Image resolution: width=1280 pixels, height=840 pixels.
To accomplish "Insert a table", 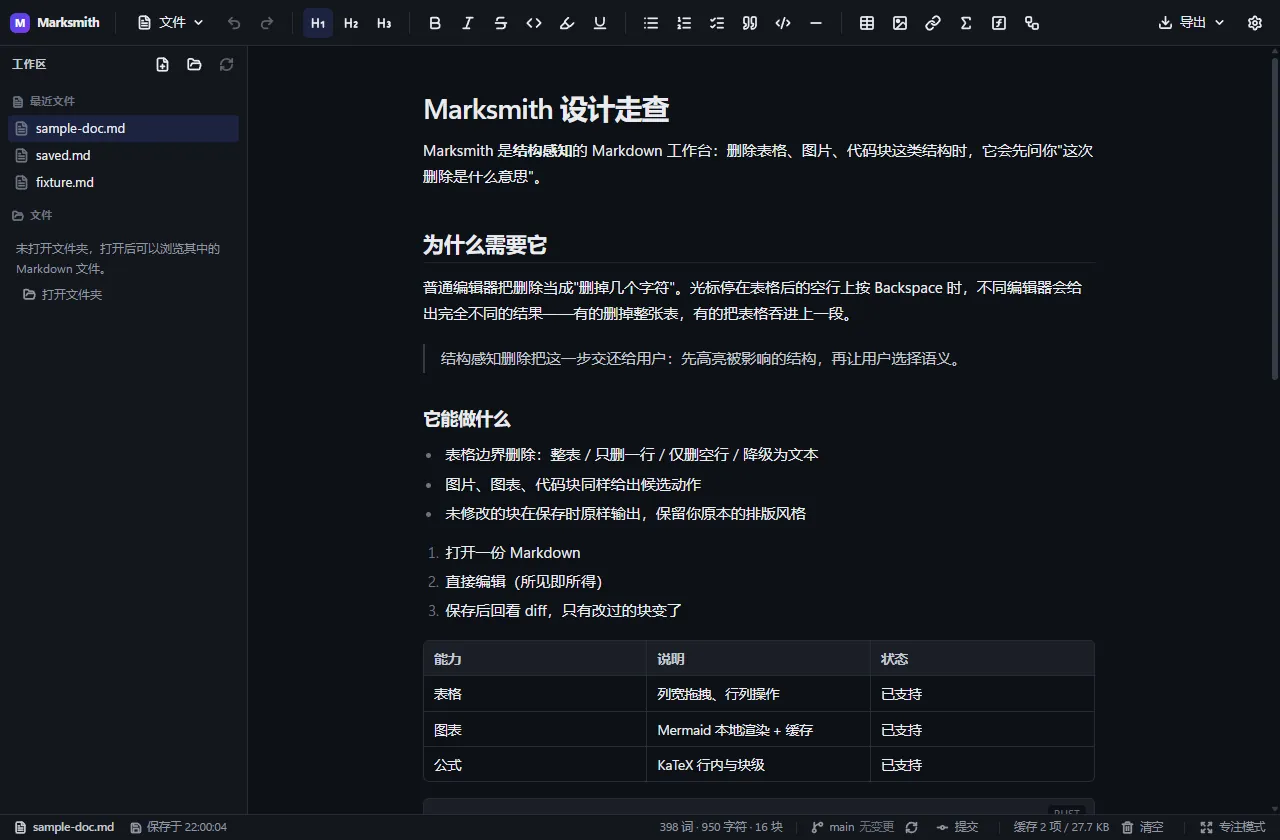I will click(867, 23).
